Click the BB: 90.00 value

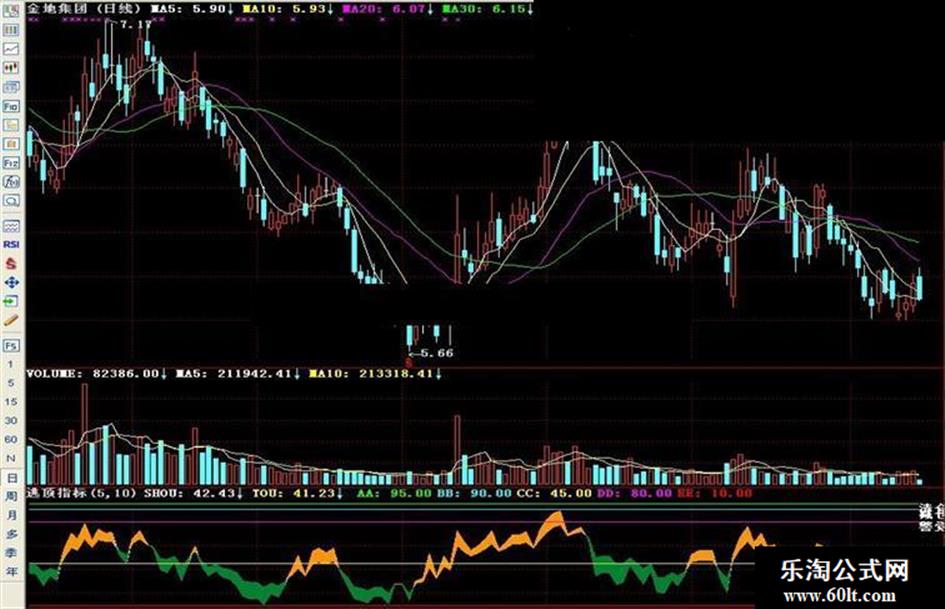click(474, 493)
